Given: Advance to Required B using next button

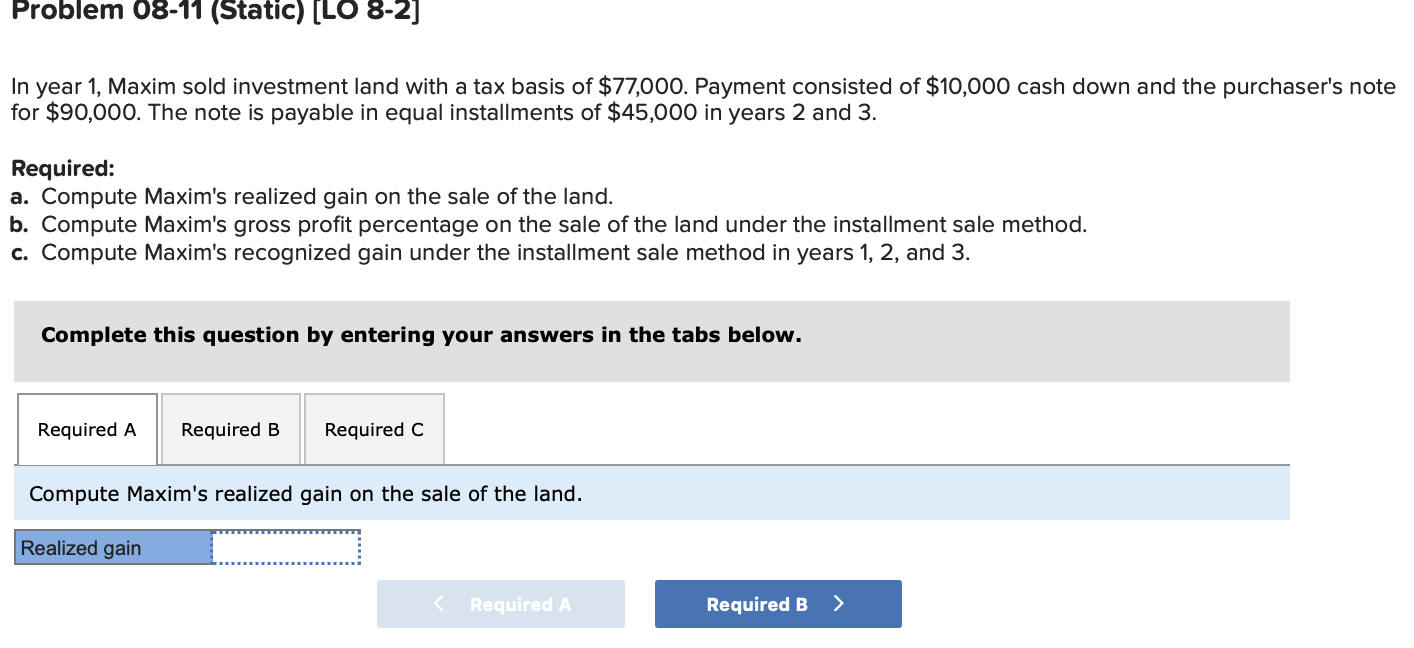Looking at the screenshot, I should tap(778, 603).
